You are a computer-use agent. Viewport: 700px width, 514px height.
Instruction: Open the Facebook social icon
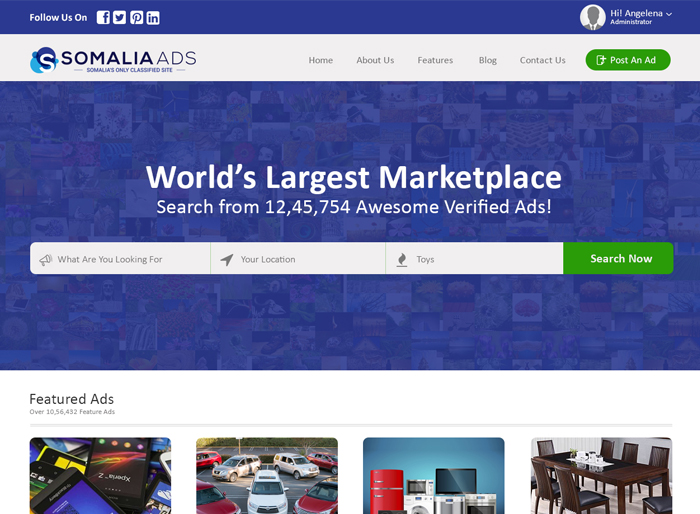click(103, 17)
